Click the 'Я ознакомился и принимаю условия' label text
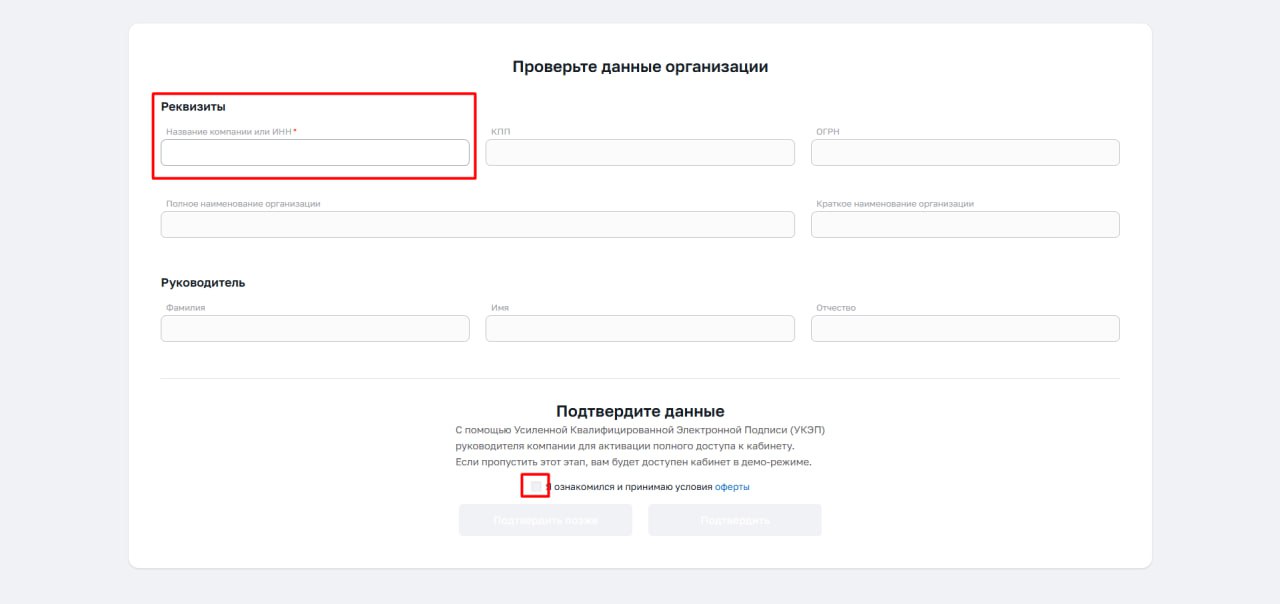 click(632, 487)
